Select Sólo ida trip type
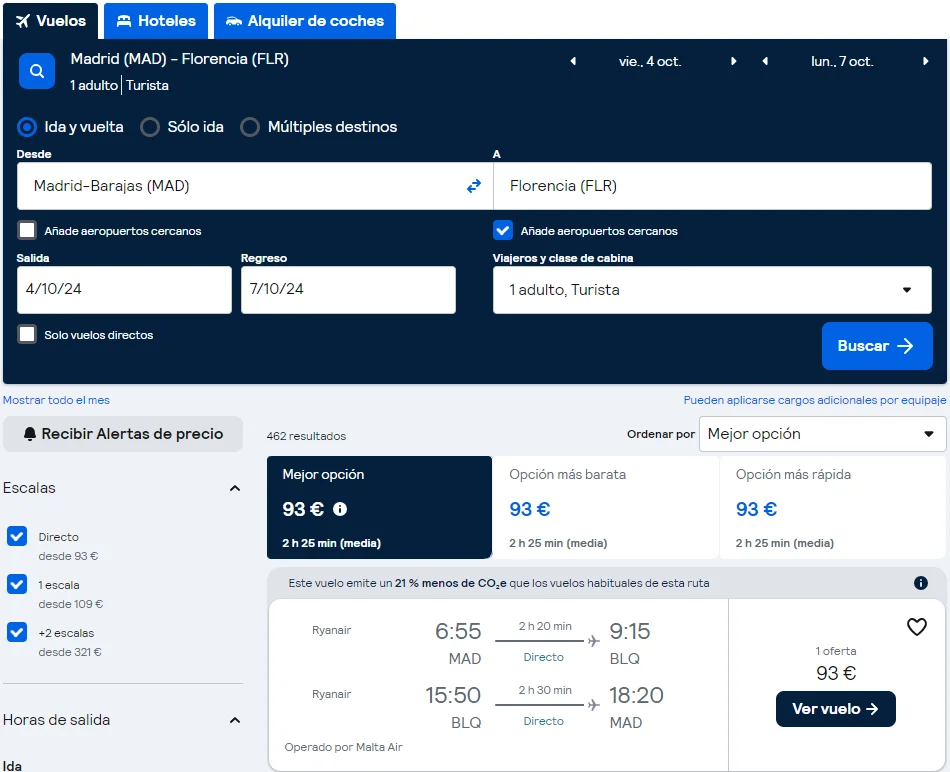This screenshot has width=950, height=772. point(150,127)
